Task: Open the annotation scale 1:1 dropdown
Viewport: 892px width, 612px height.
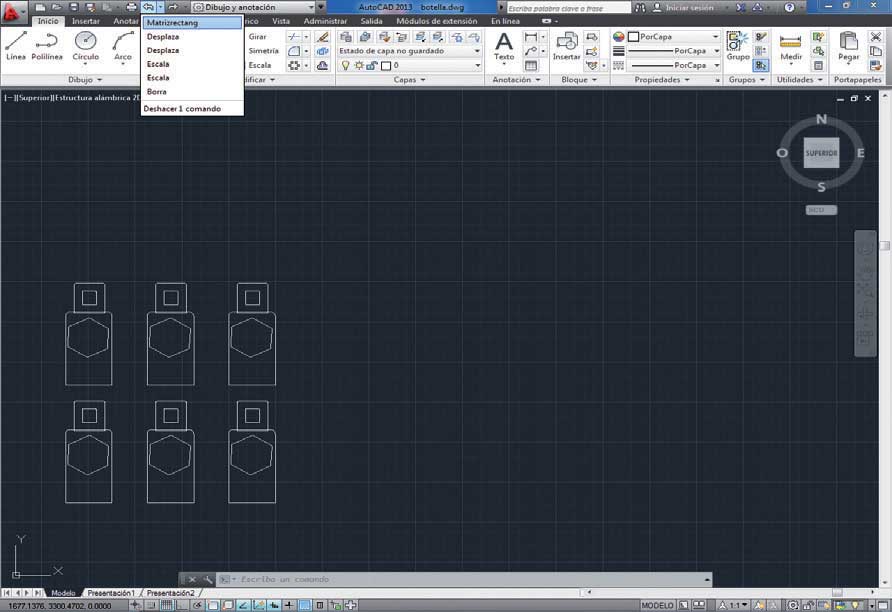Action: pyautogui.click(x=735, y=606)
